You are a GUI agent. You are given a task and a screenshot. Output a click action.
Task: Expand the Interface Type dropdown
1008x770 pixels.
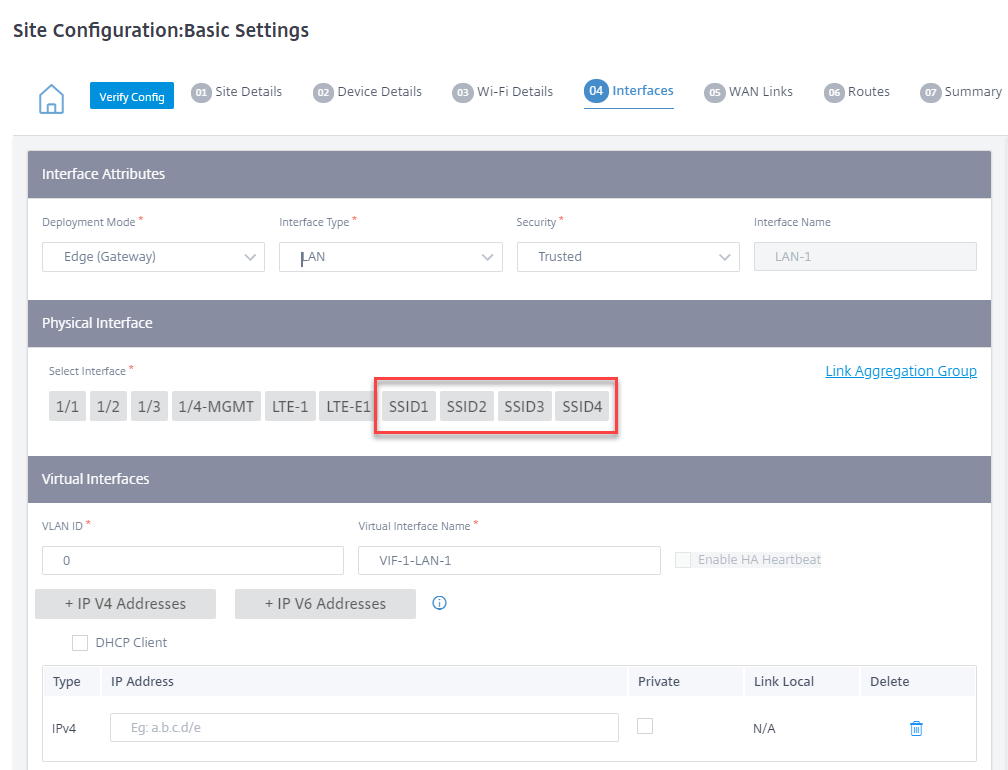391,257
